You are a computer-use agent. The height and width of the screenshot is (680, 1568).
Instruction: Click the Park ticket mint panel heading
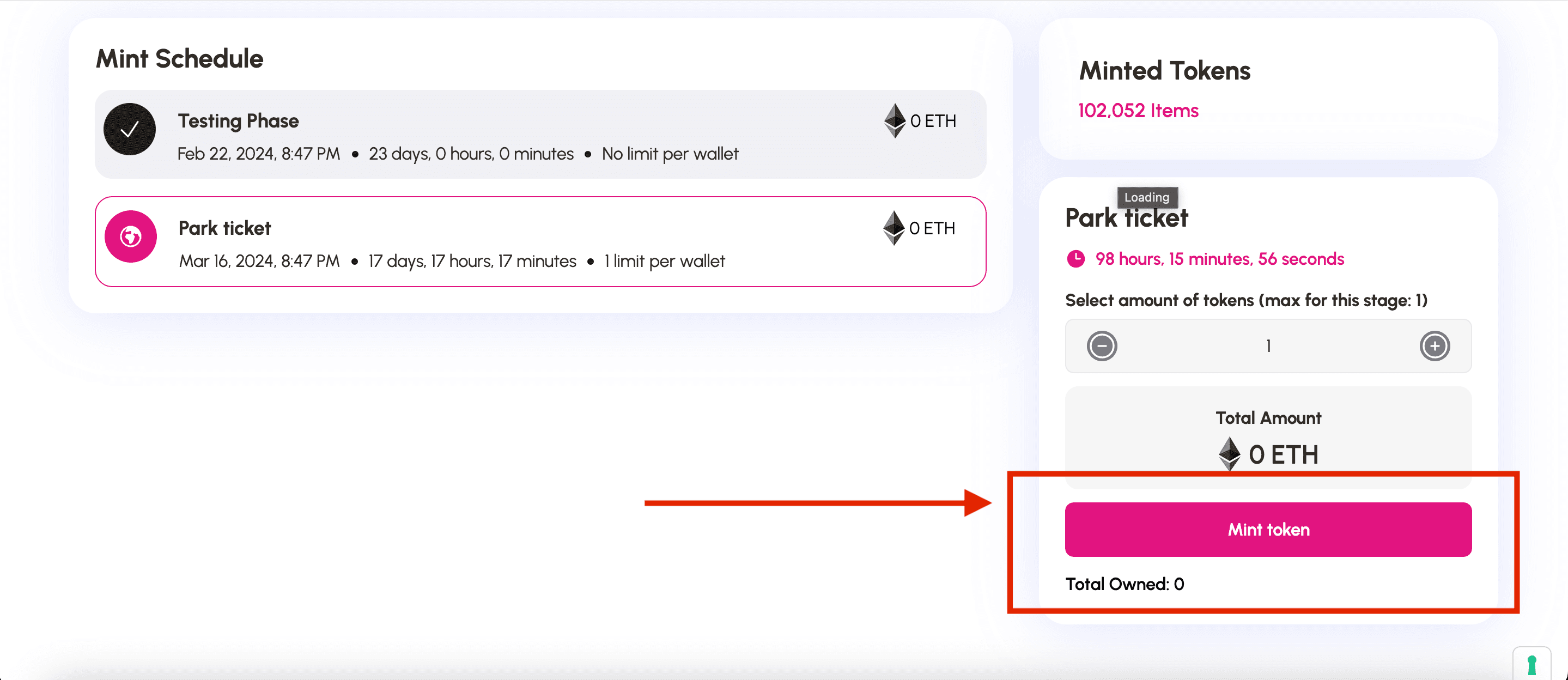(1126, 218)
